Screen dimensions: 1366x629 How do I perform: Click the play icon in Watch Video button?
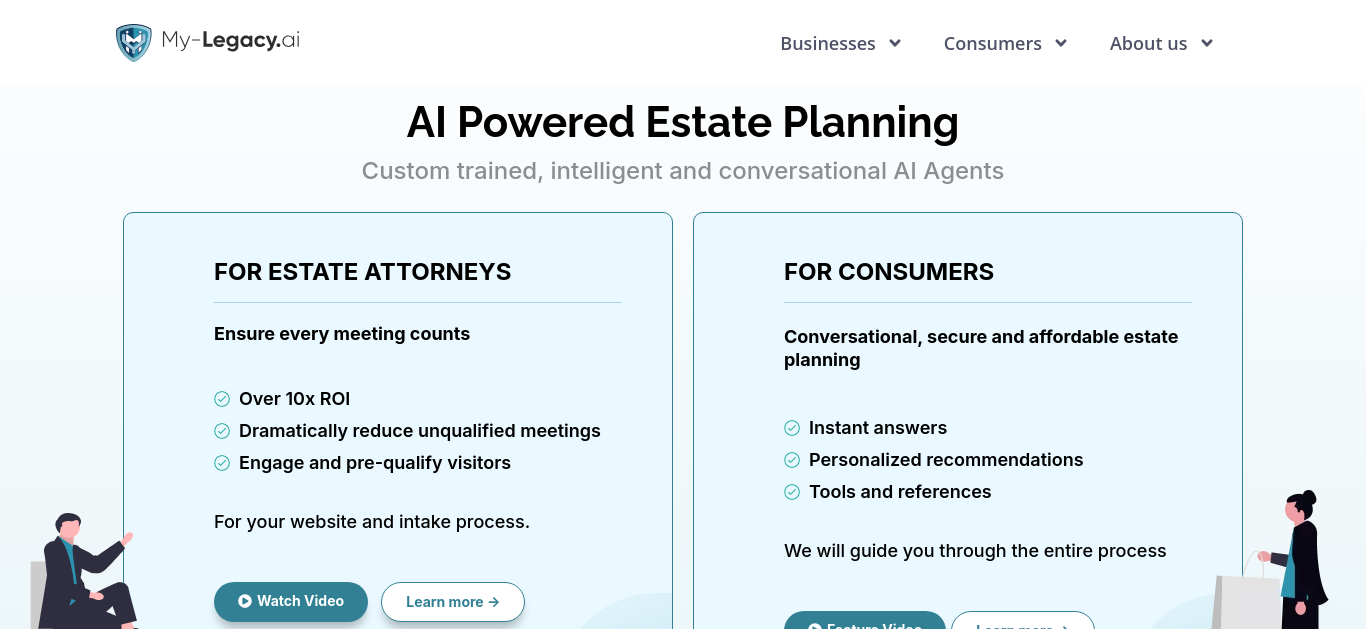pyautogui.click(x=245, y=601)
